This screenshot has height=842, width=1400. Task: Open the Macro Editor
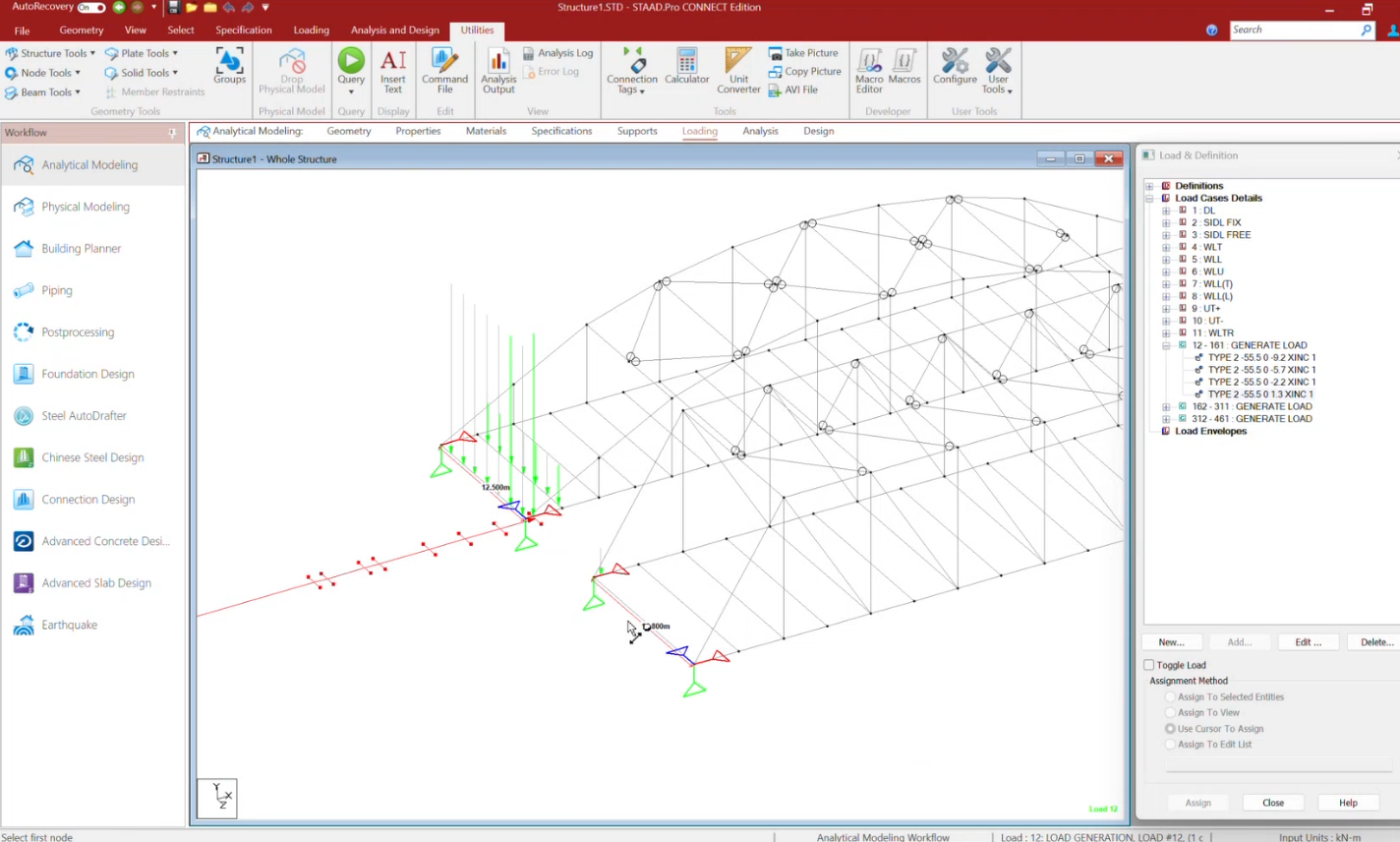[x=869, y=71]
